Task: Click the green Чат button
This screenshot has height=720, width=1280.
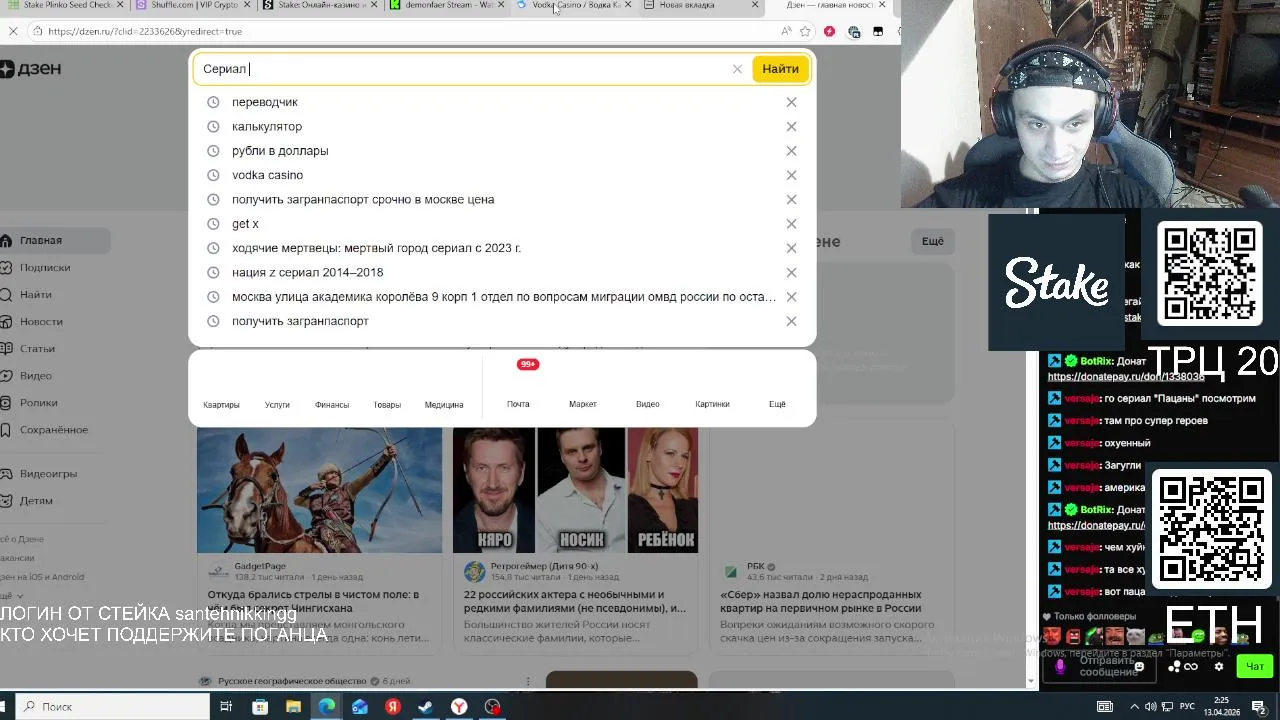Action: coord(1255,666)
